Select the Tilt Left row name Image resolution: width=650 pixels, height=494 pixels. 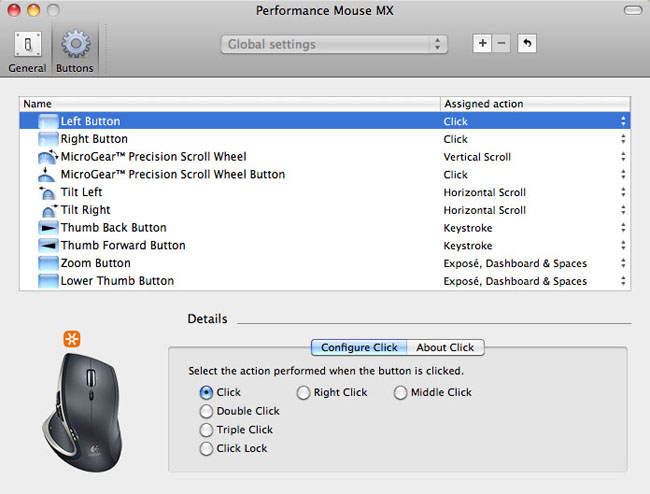point(81,192)
